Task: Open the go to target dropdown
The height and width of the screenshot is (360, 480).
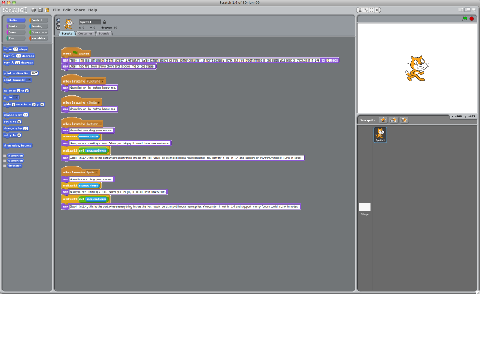Action: [16, 97]
